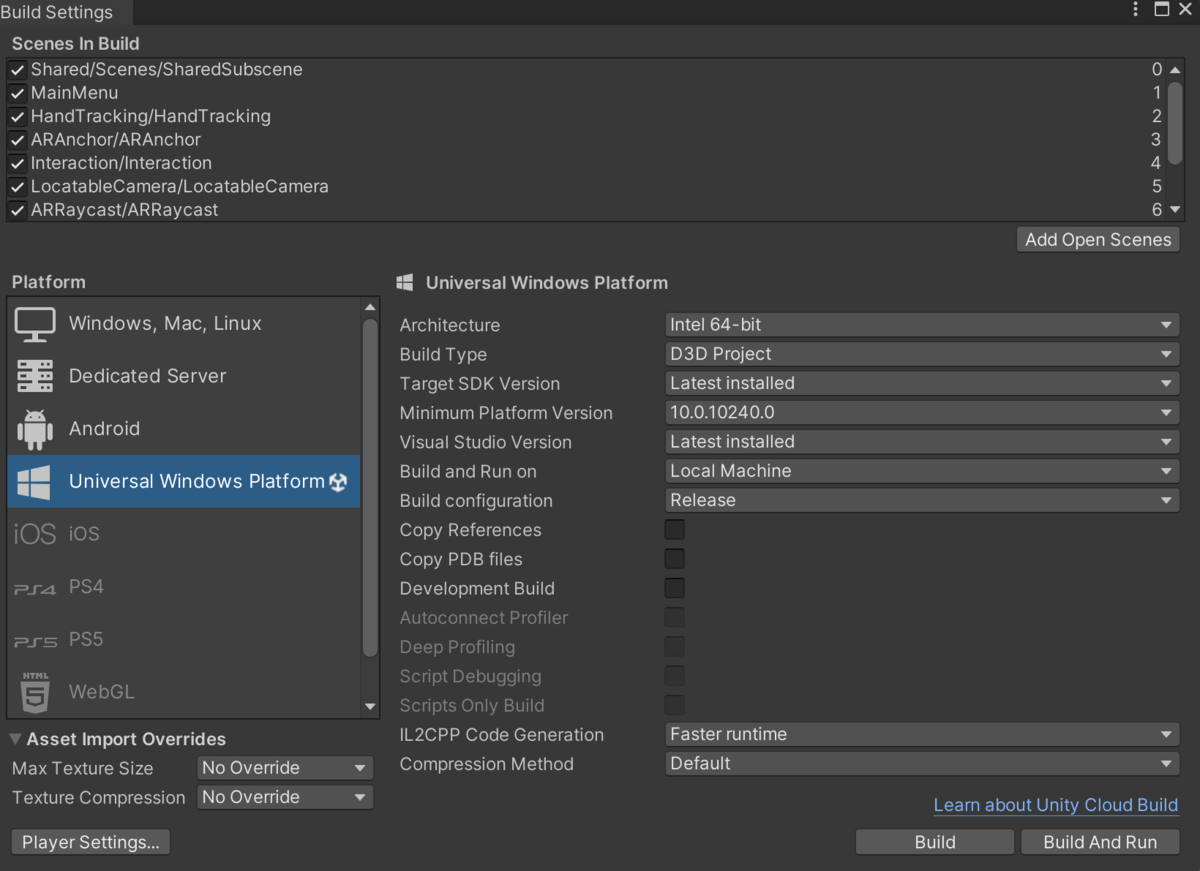Click the Windows logo in the settings header
Image resolution: width=1200 pixels, height=871 pixels.
[x=405, y=283]
